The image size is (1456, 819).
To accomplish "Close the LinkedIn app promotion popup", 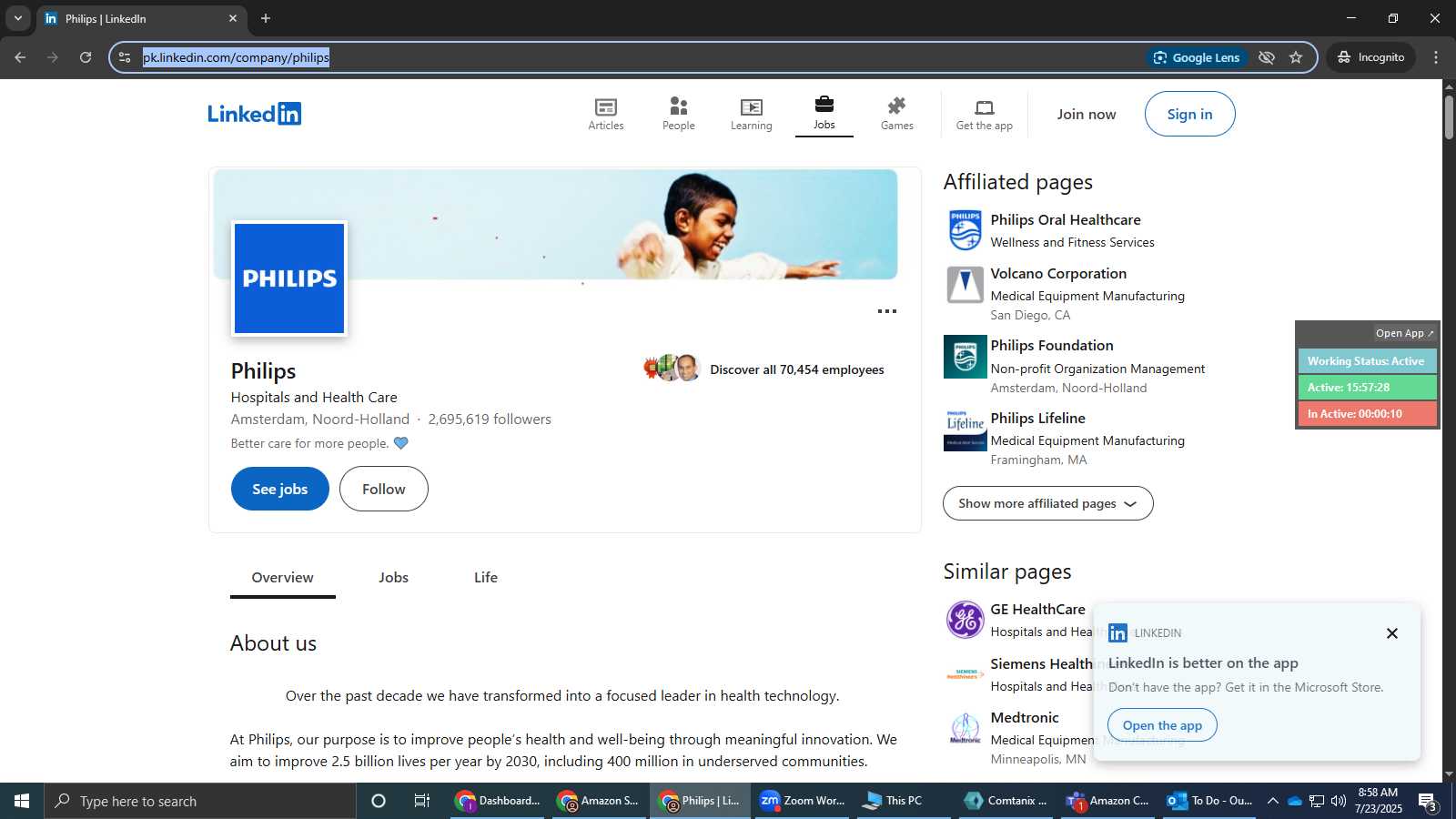I will coord(1391,633).
